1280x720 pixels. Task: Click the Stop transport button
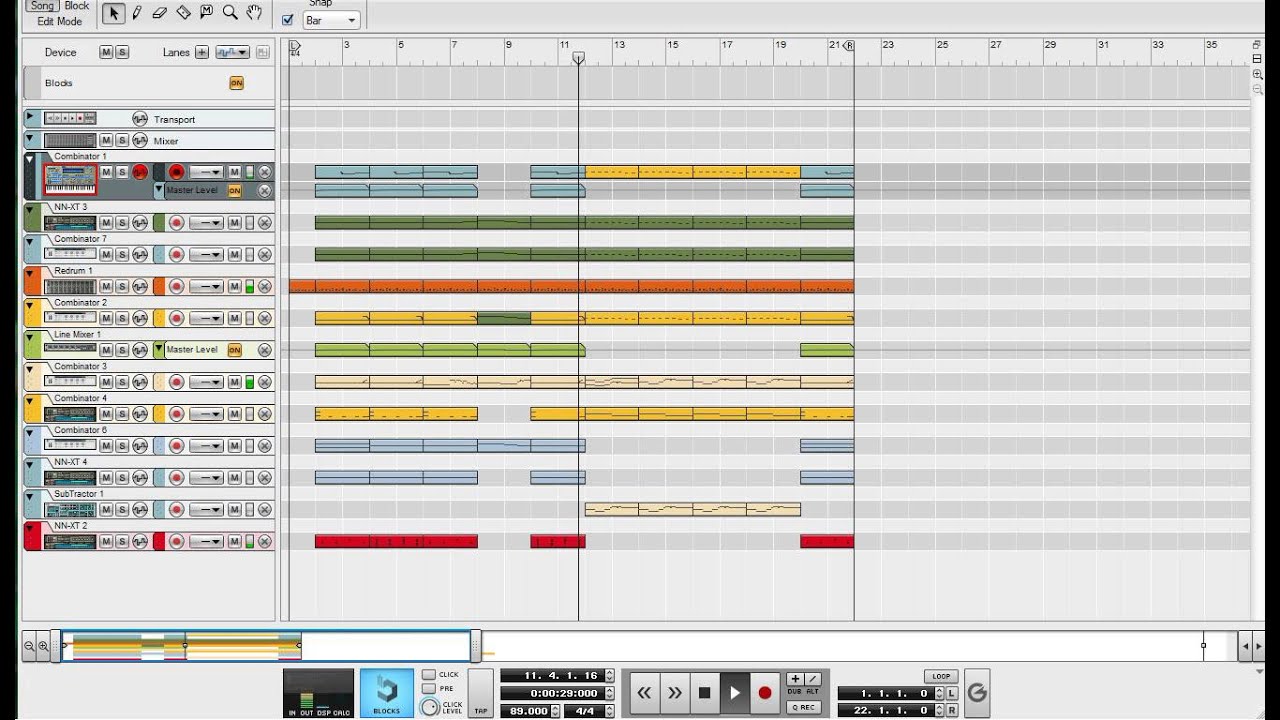click(705, 692)
